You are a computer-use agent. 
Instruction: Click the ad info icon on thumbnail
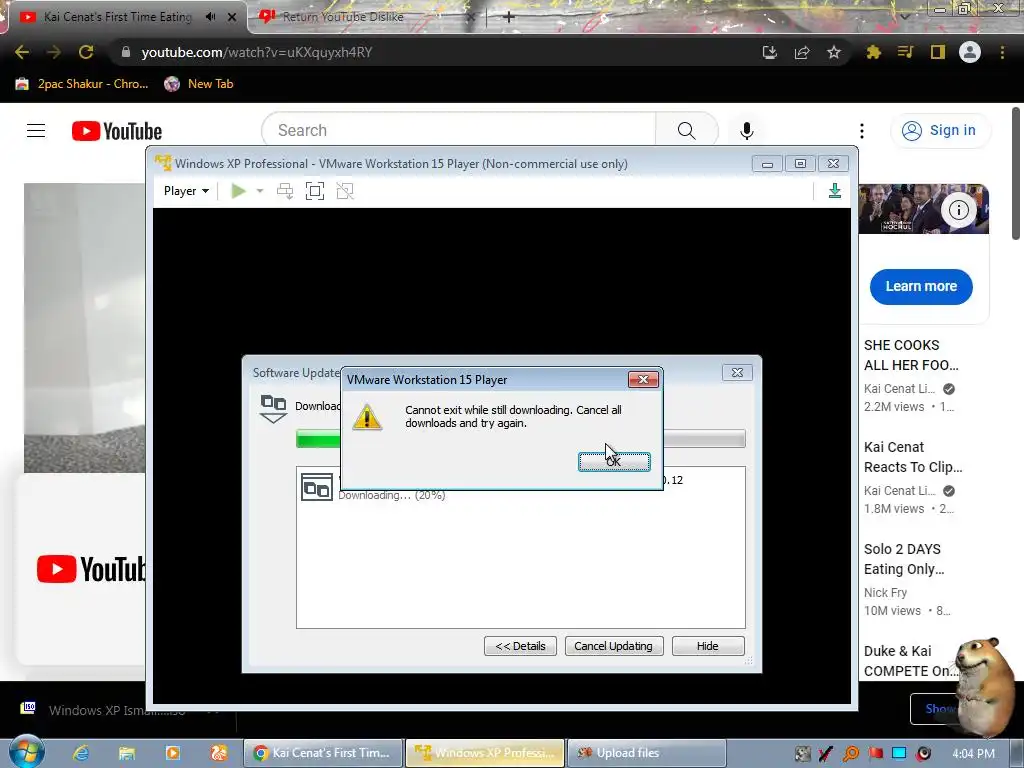959,210
